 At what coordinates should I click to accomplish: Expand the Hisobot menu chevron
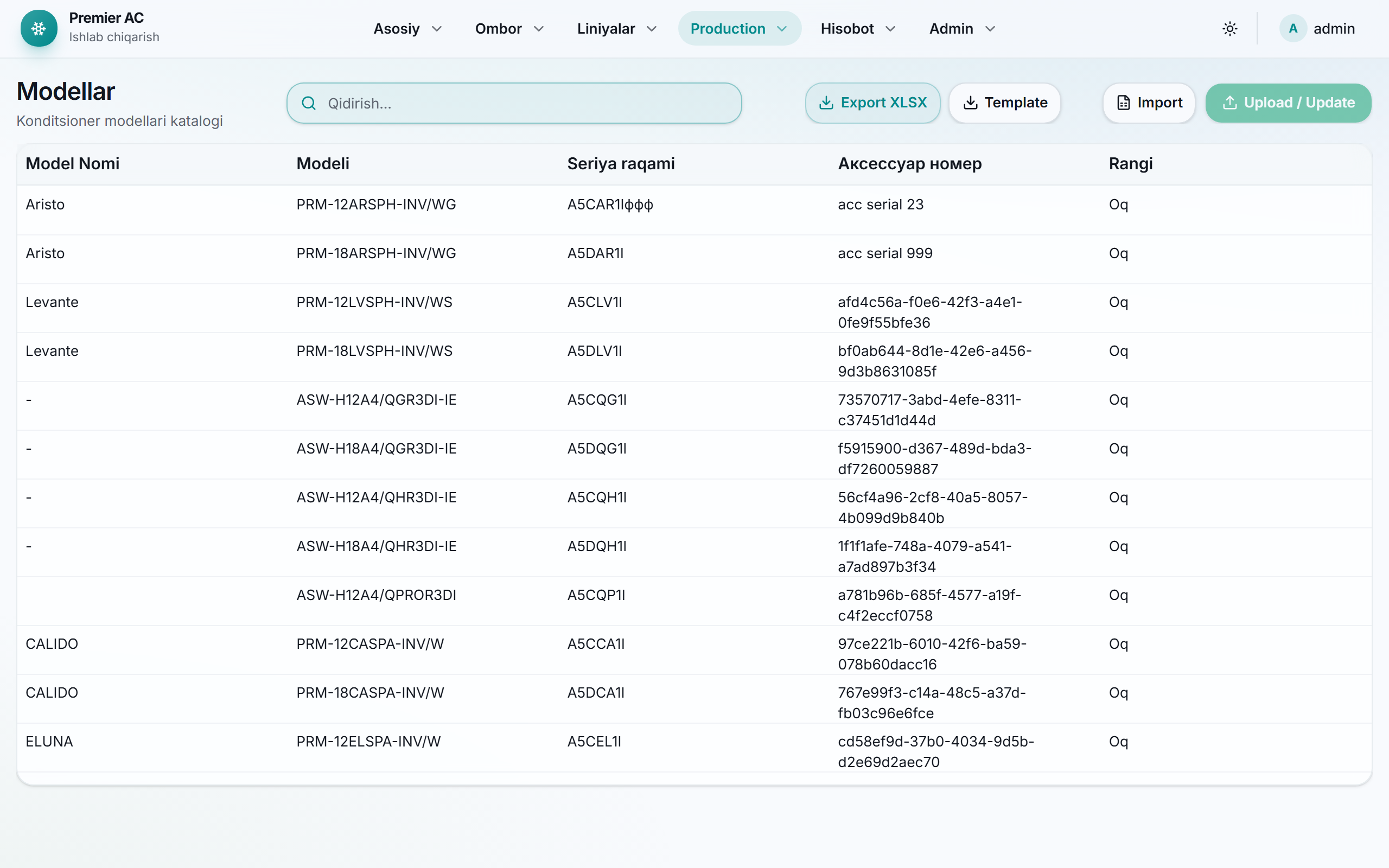click(890, 29)
